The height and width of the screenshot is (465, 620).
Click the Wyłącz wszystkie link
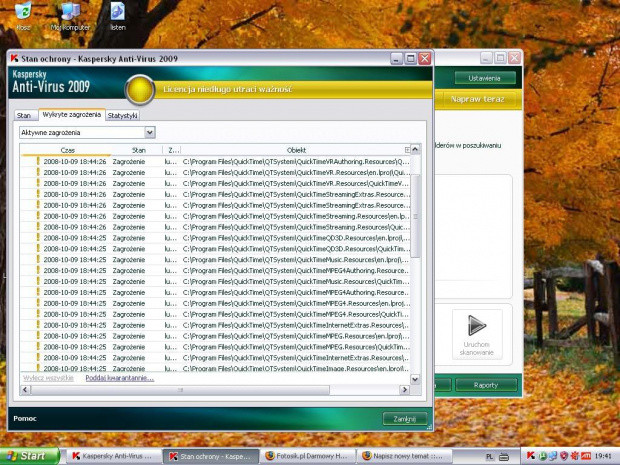(48, 378)
